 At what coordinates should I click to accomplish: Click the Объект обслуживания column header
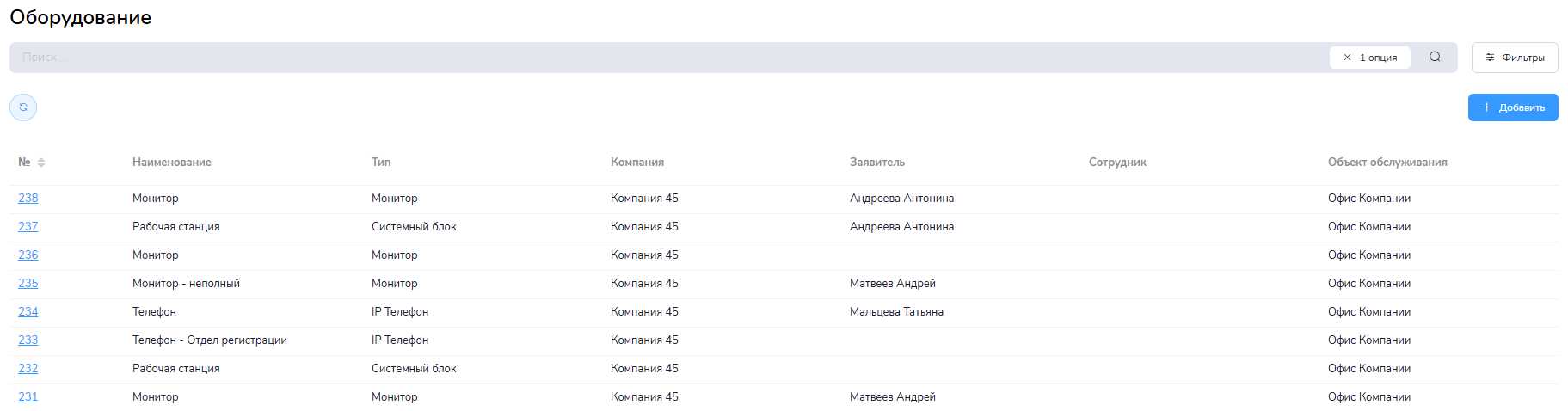pos(1387,163)
